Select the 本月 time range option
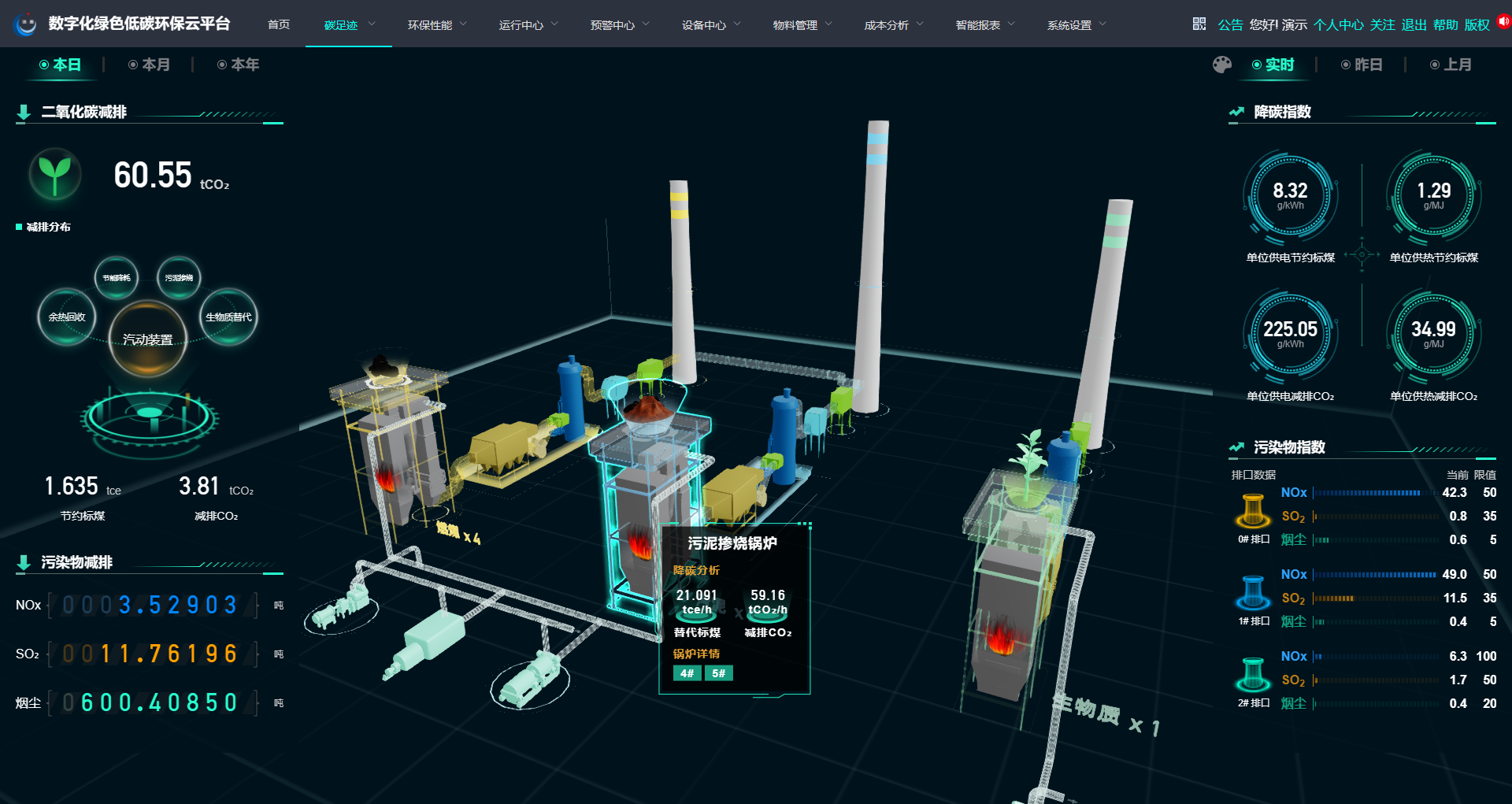The height and width of the screenshot is (804, 1512). [149, 65]
